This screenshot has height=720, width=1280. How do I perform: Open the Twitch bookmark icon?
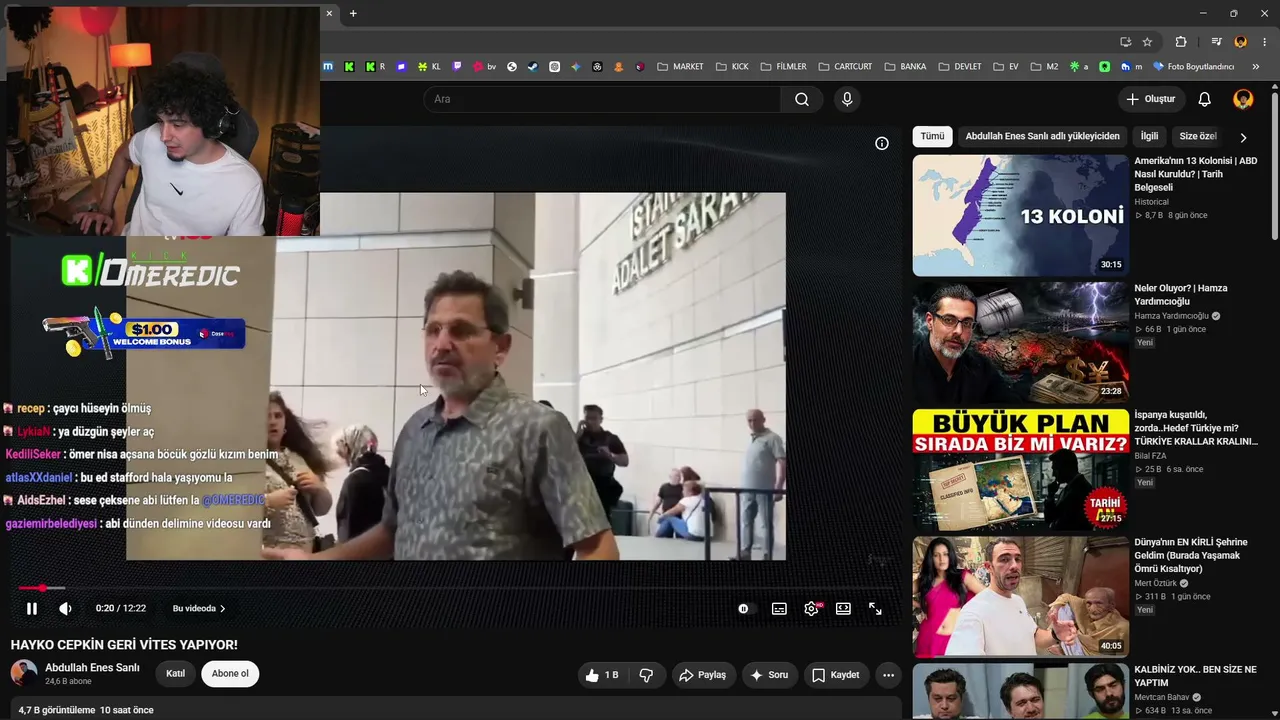pyautogui.click(x=457, y=67)
